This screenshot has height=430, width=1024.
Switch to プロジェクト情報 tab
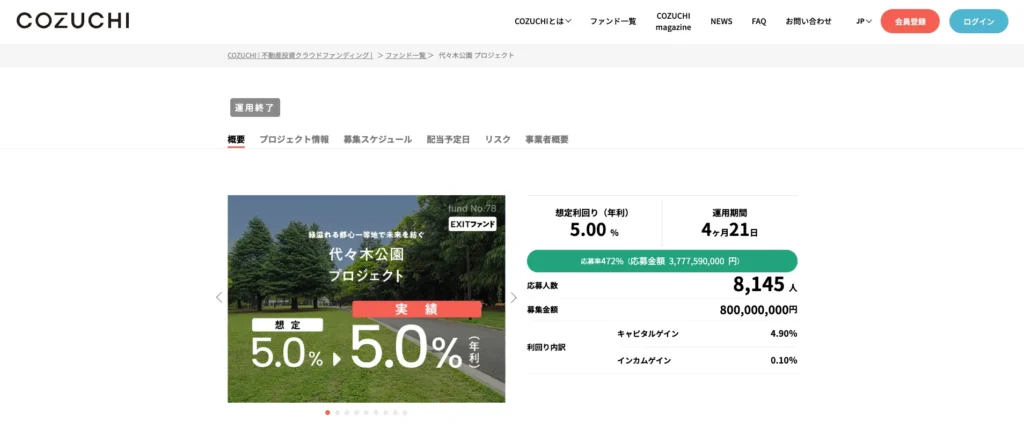click(x=294, y=139)
